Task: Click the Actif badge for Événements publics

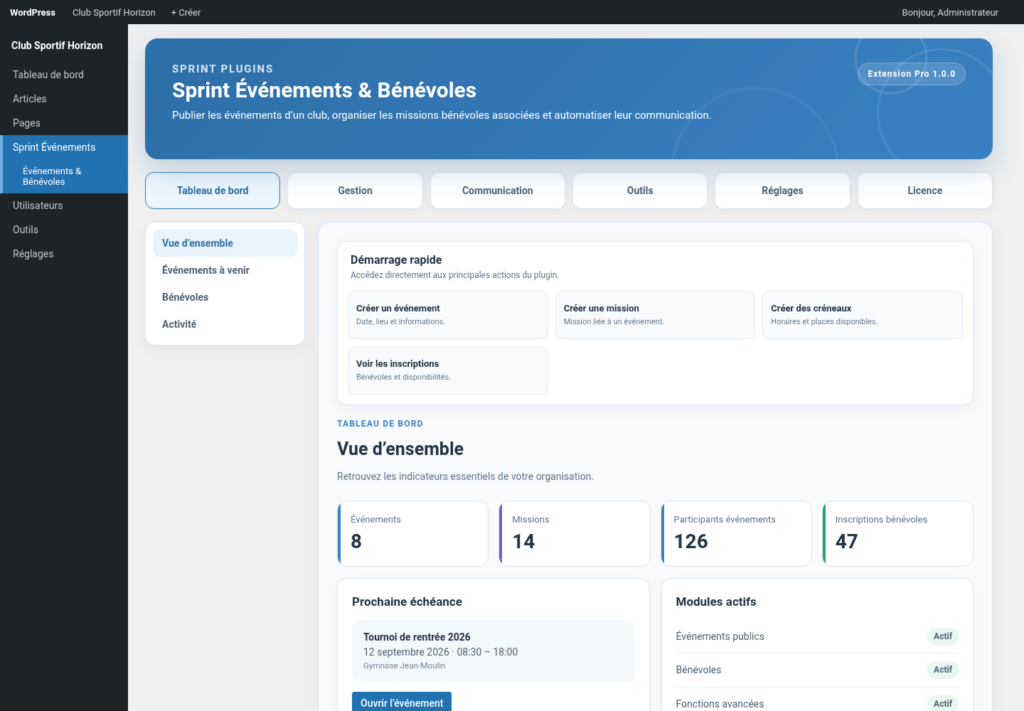Action: click(x=942, y=636)
